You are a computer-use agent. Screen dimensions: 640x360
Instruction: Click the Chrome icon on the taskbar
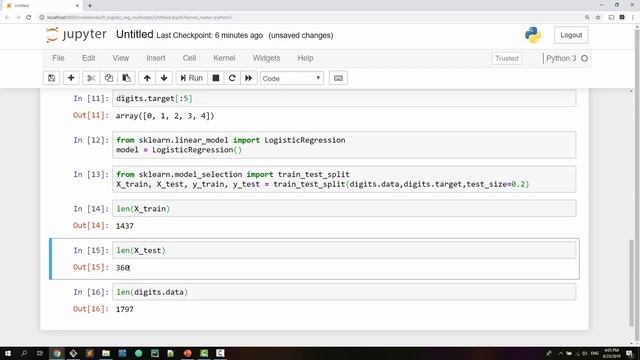[x=57, y=353]
